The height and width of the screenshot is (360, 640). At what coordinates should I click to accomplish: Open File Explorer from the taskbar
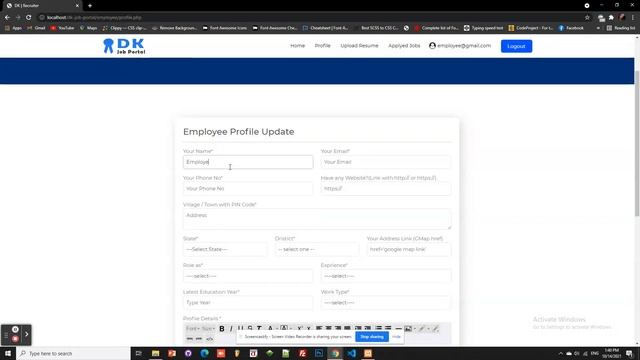(x=156, y=353)
